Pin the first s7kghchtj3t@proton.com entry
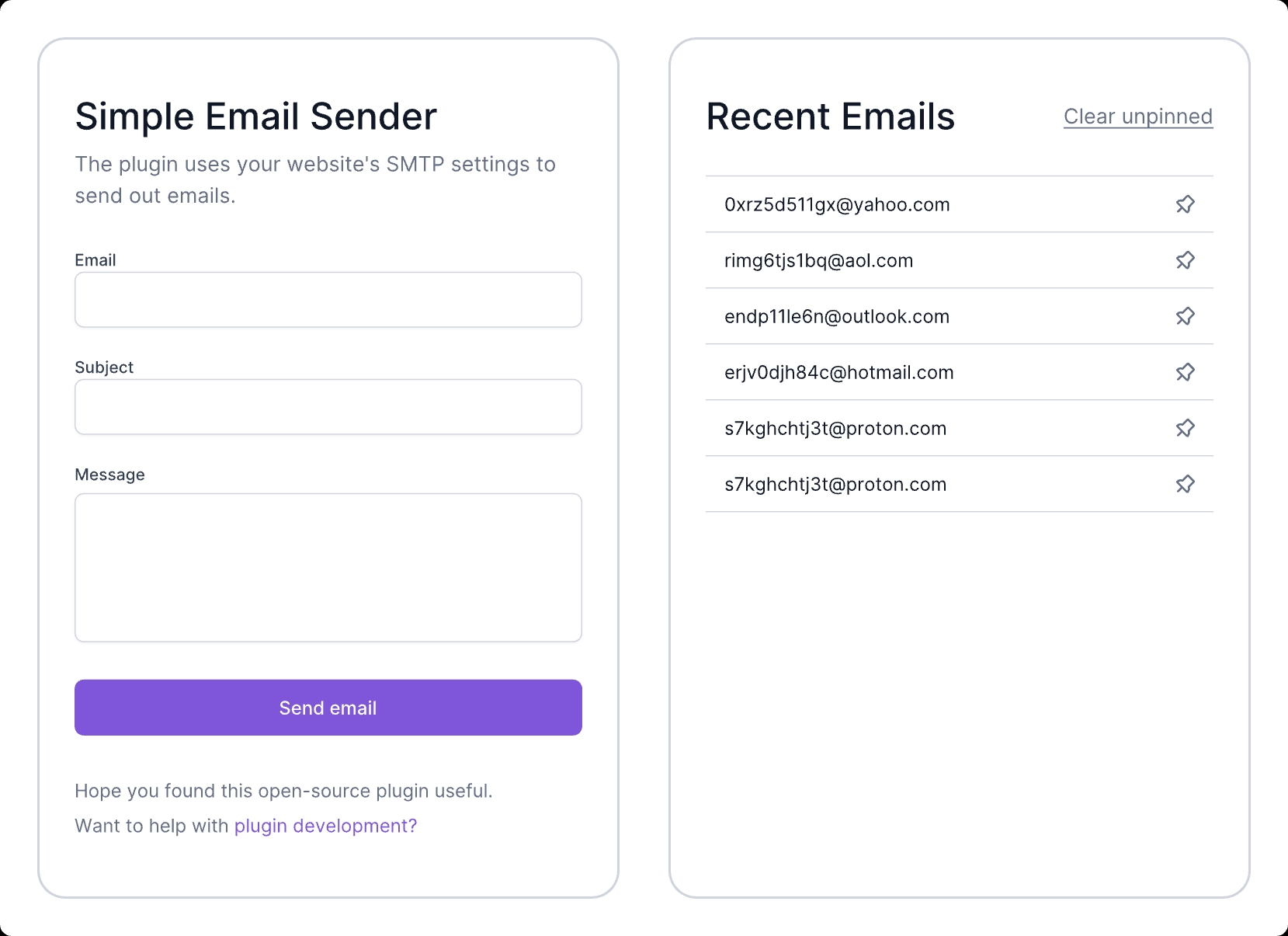1288x936 pixels. [x=1185, y=428]
